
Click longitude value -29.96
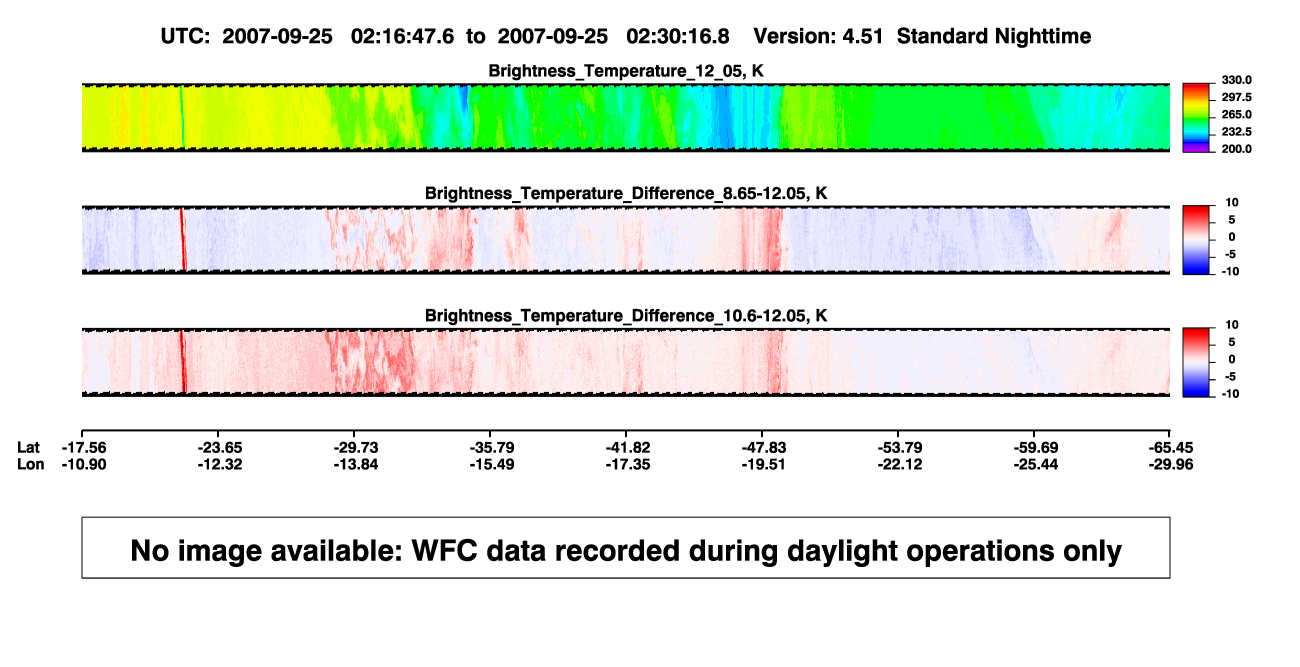[1170, 464]
